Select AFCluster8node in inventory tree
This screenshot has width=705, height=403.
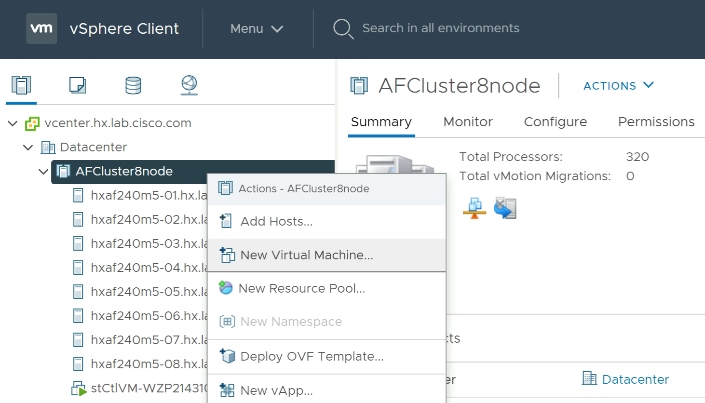pos(124,171)
